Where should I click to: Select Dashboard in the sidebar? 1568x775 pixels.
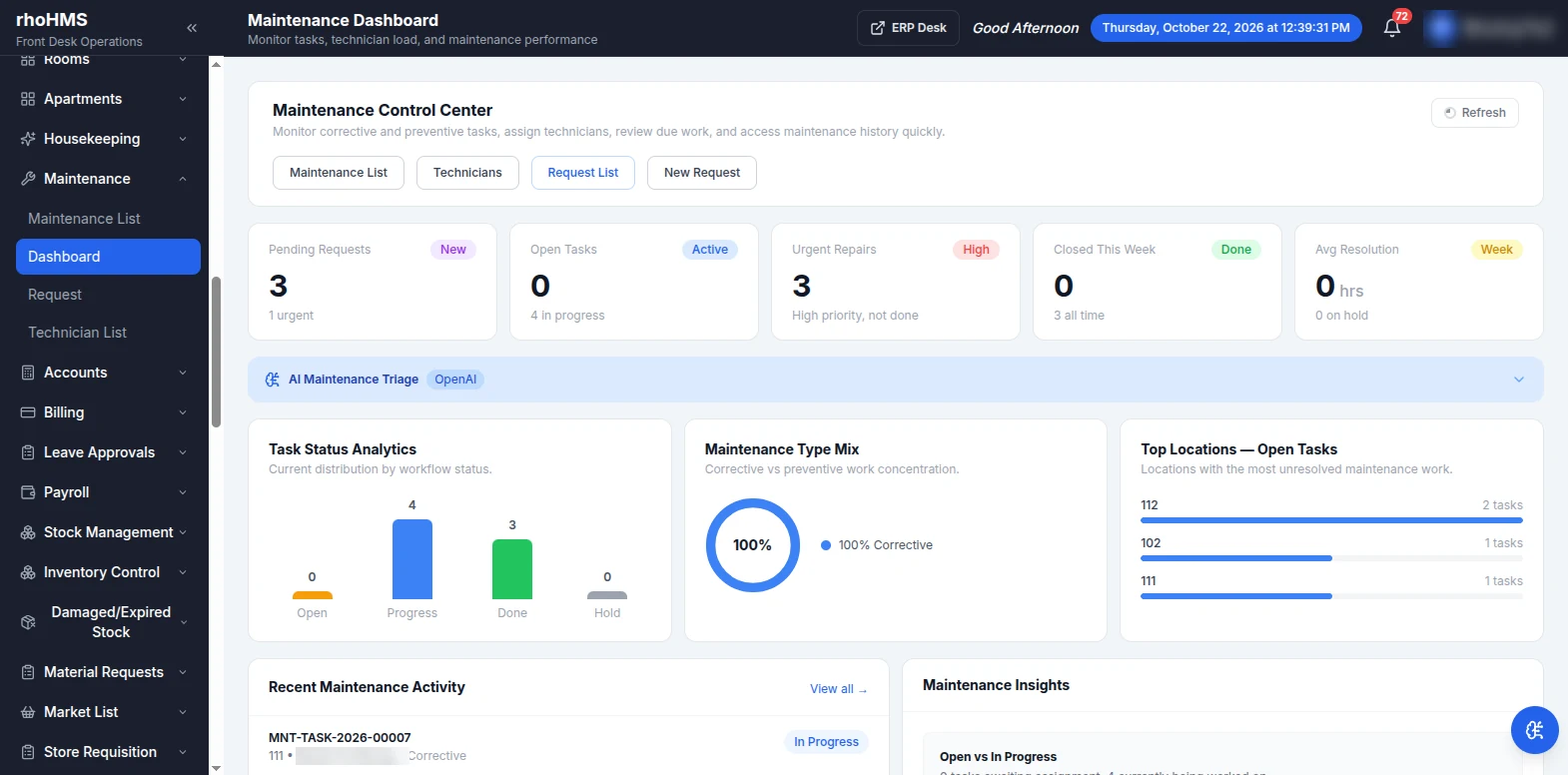(x=108, y=257)
